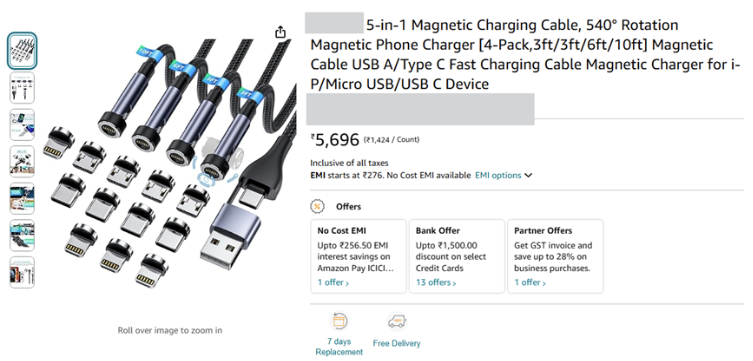
Task: Expand the EMI options dropdown
Action: 504,175
